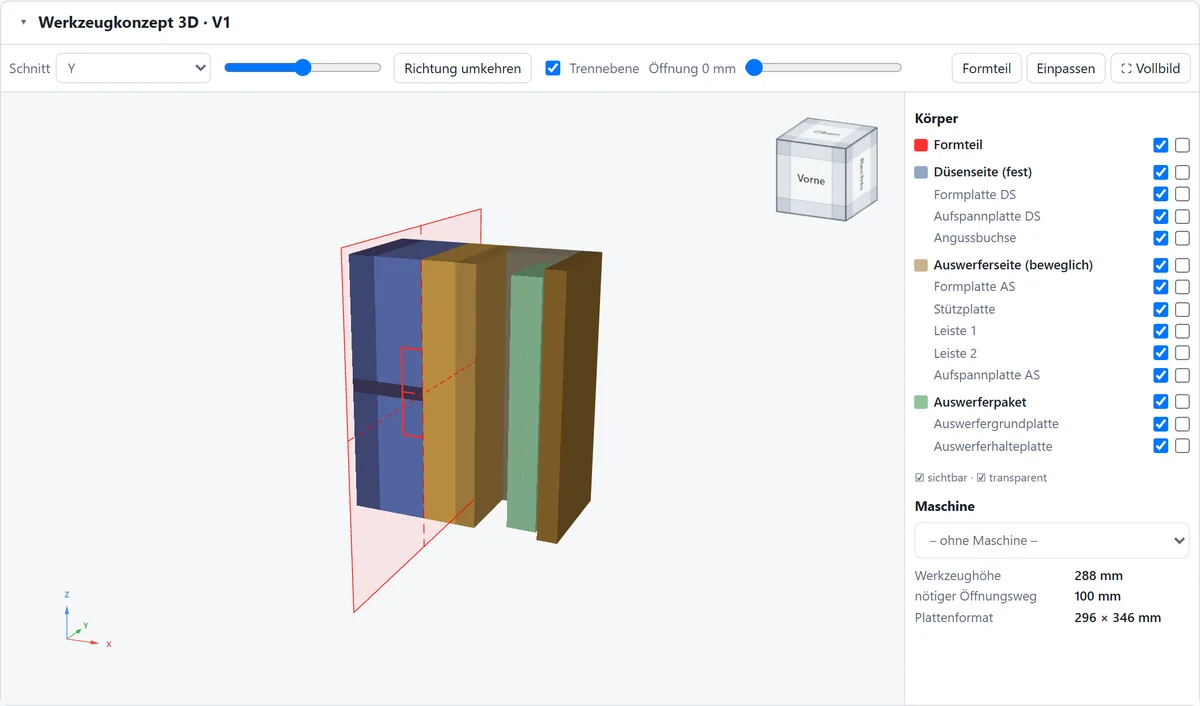Click the nötiger Öffnungsweg value 100 mm

click(x=1098, y=597)
